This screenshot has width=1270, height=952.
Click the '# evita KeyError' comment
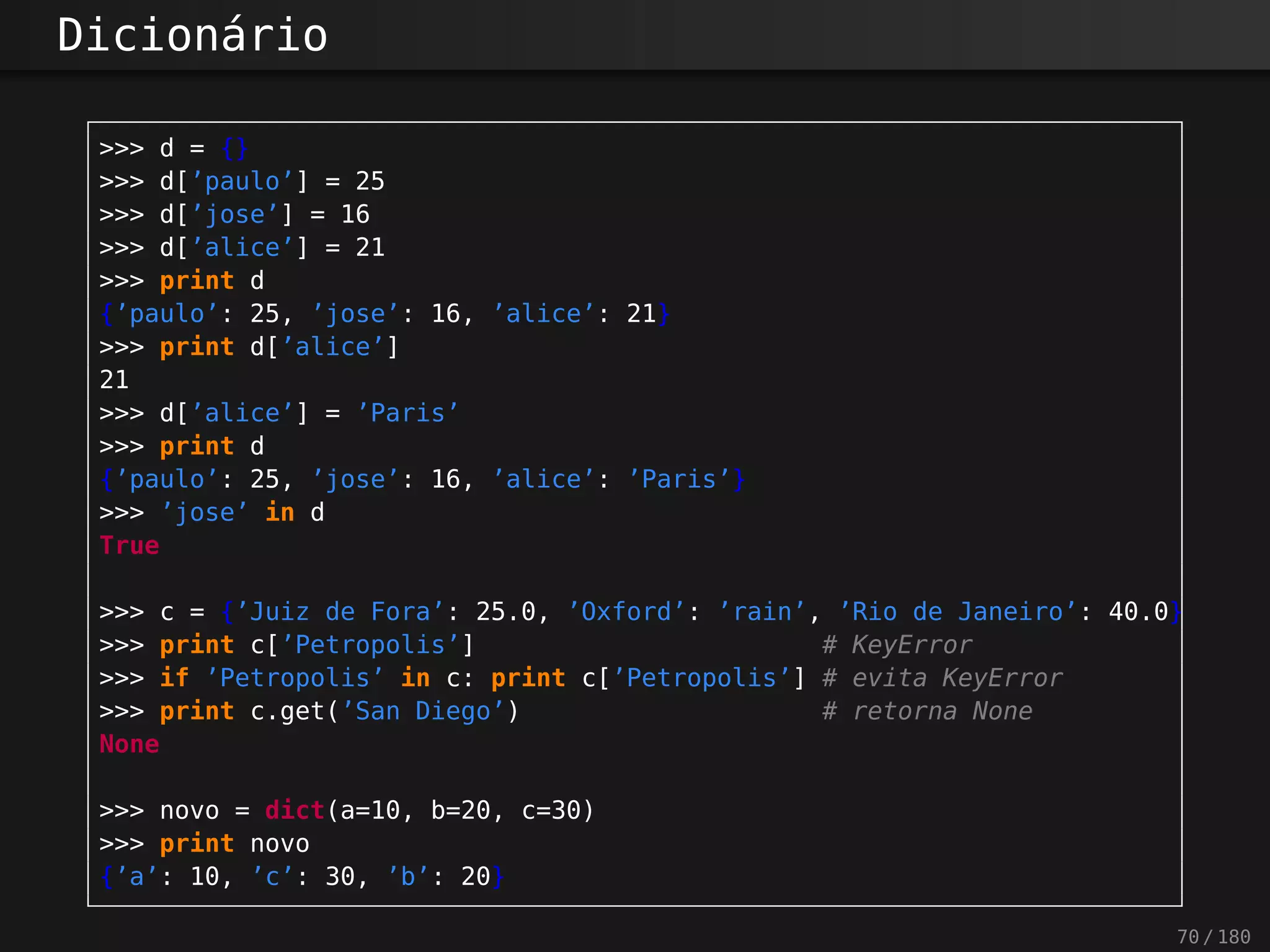(x=942, y=678)
